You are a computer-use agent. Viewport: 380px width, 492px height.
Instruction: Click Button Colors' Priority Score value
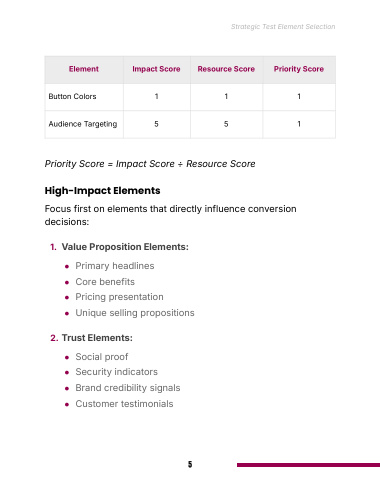click(299, 97)
